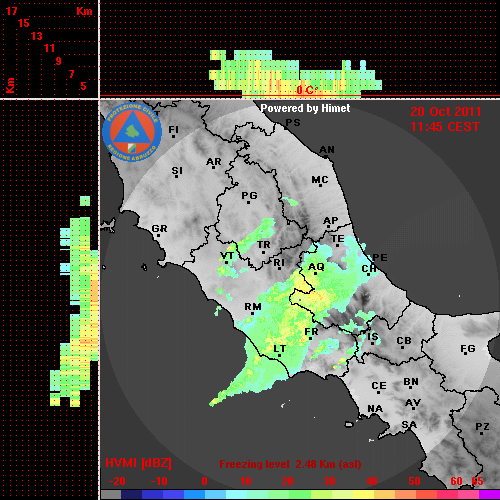Click the Protezione Civile Abruzzo logo
Viewport: 500px width, 500px height.
[x=132, y=132]
